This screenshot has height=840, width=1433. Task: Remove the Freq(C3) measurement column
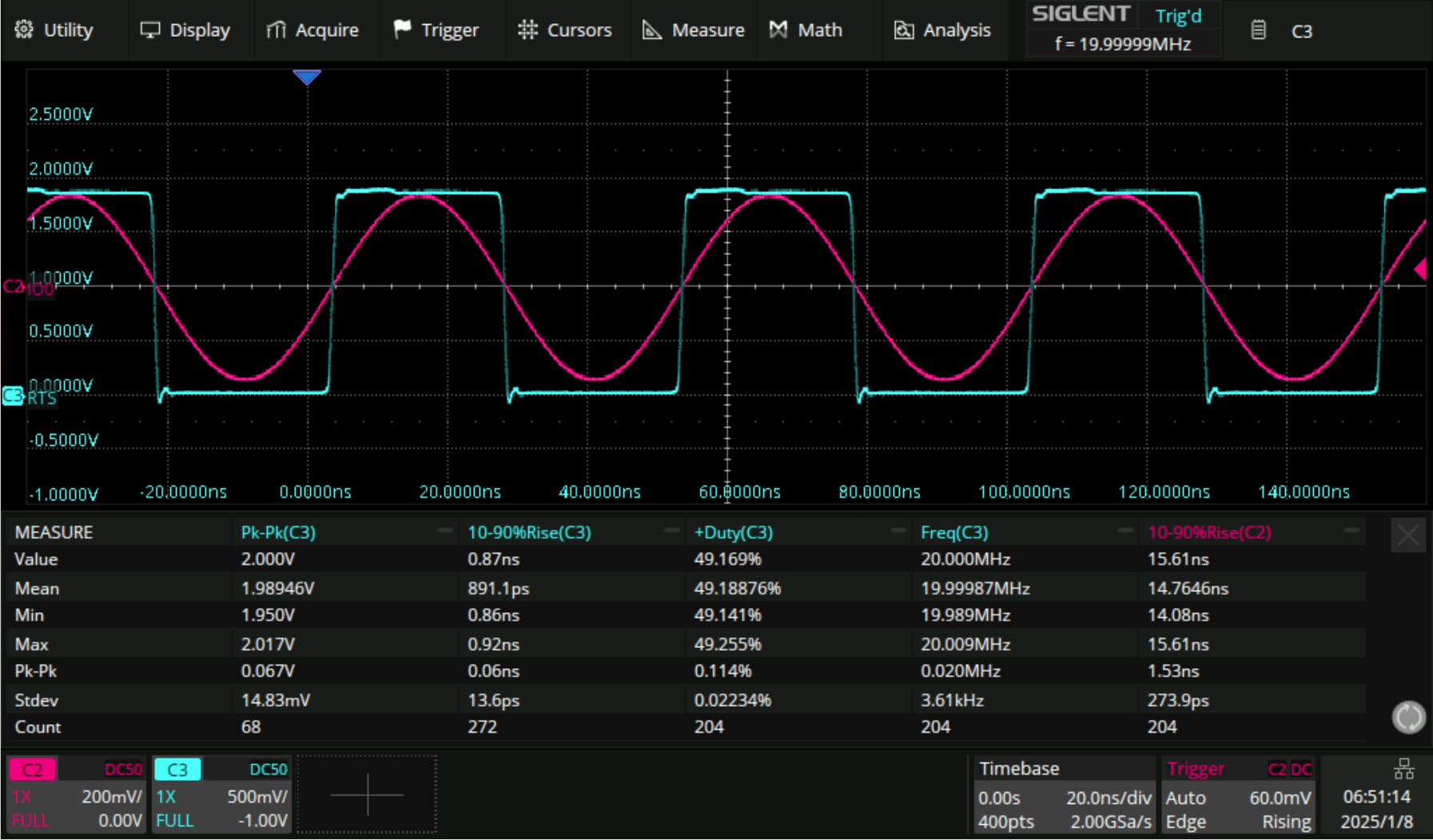[1125, 531]
